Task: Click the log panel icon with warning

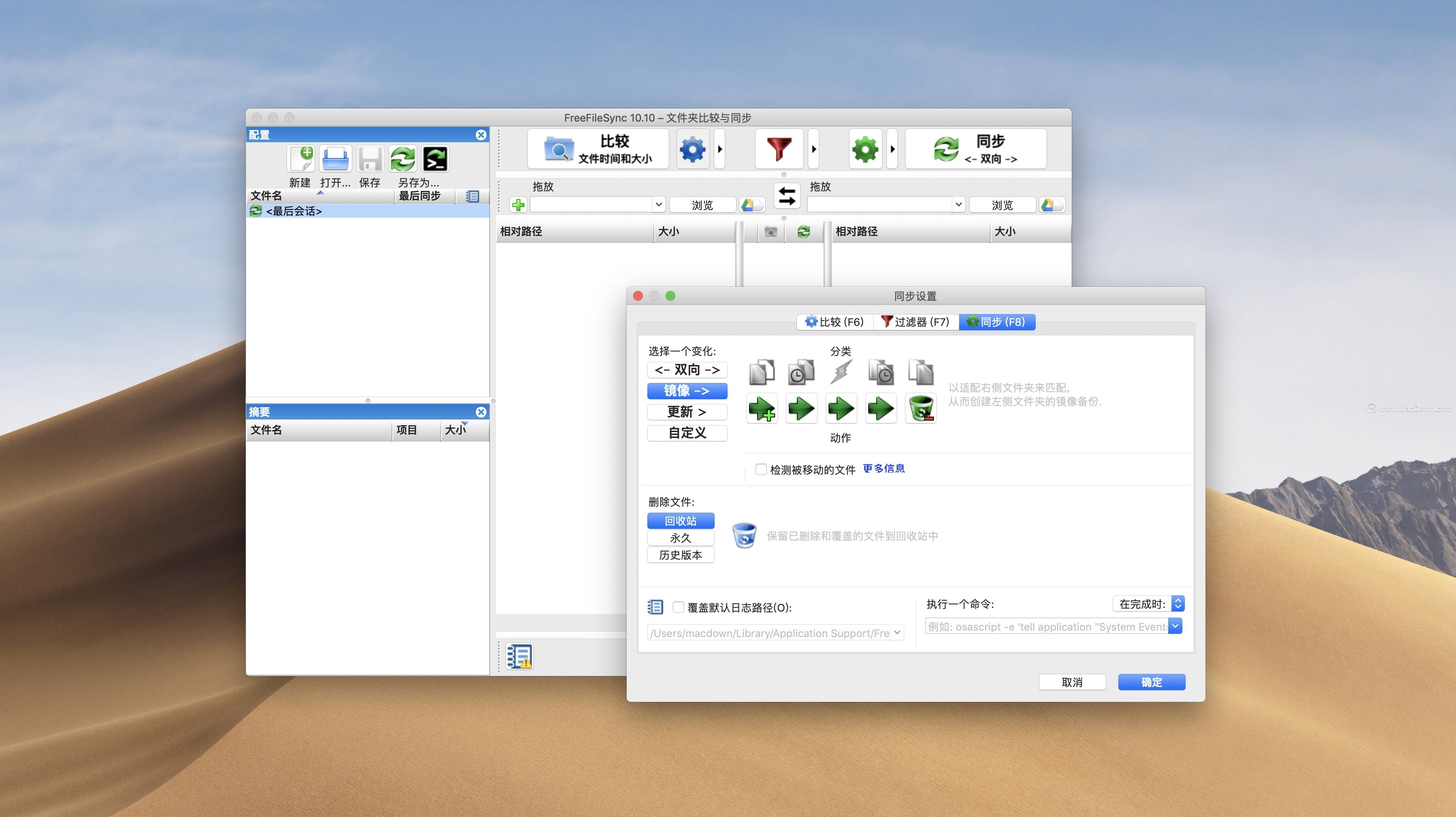Action: coord(519,656)
